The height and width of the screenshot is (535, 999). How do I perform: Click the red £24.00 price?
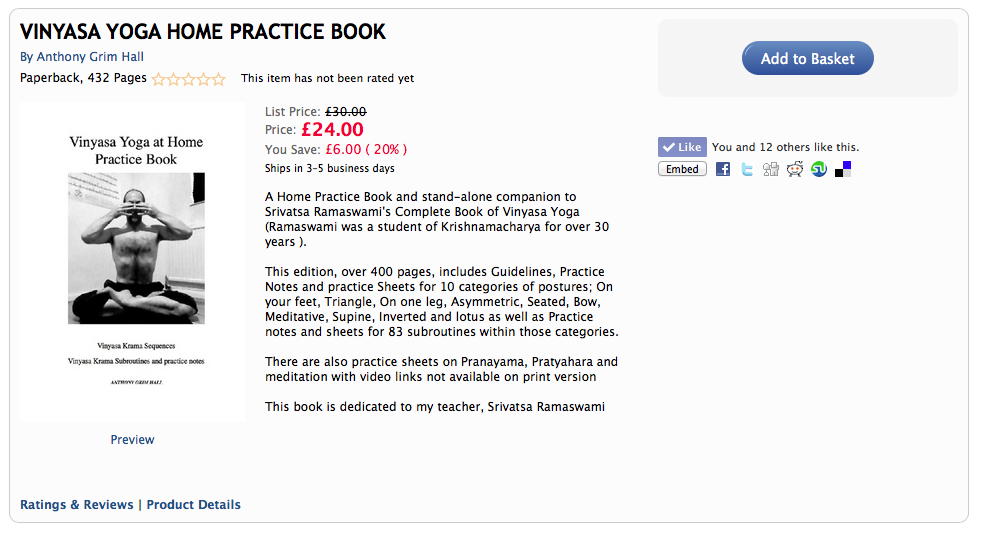click(332, 130)
